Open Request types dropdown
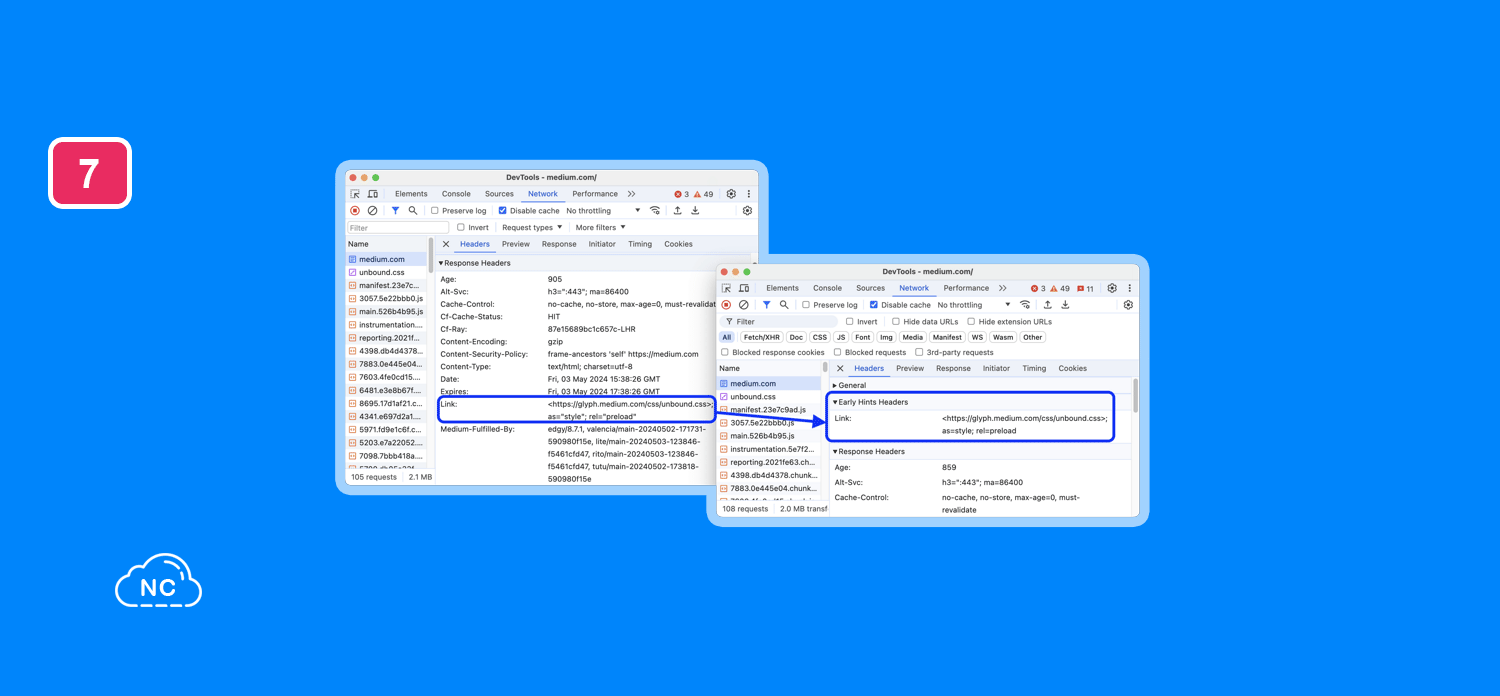The height and width of the screenshot is (696, 1500). coord(532,228)
